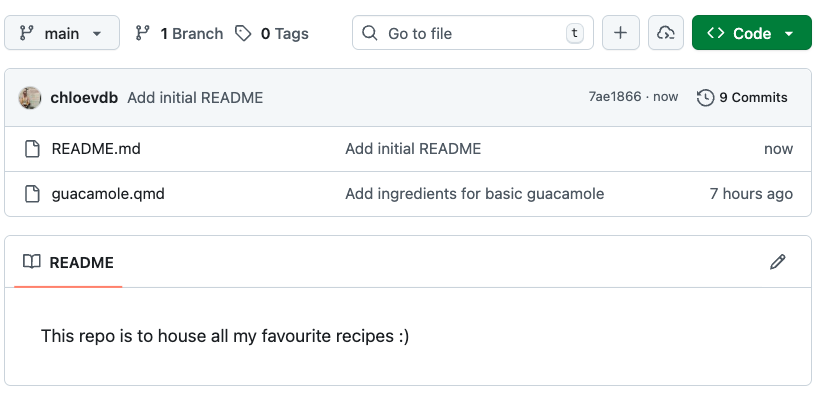Click the branch icon beside main
Image resolution: width=822 pixels, height=408 pixels.
pyautogui.click(x=26, y=33)
